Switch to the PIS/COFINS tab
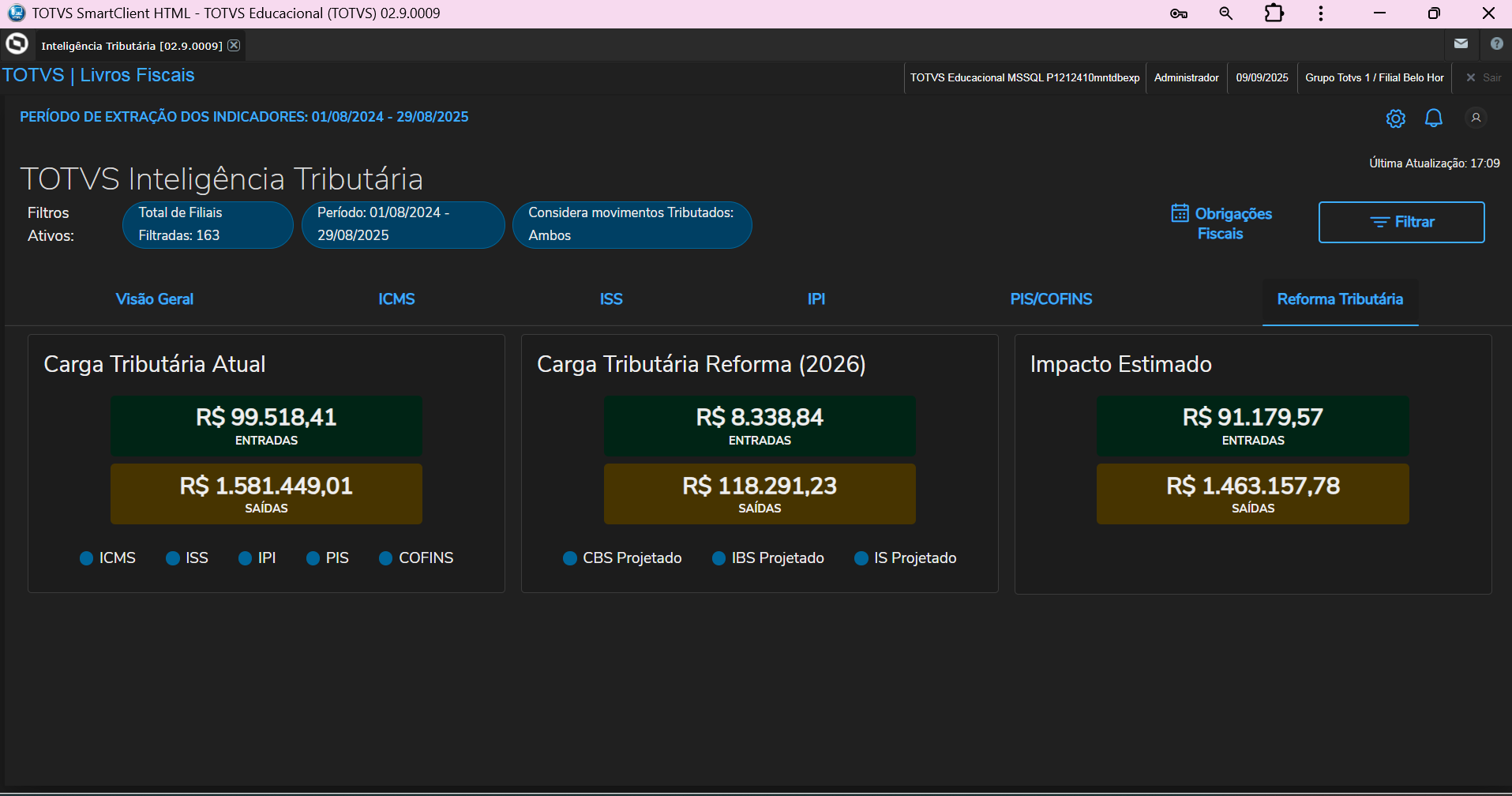 tap(1052, 299)
